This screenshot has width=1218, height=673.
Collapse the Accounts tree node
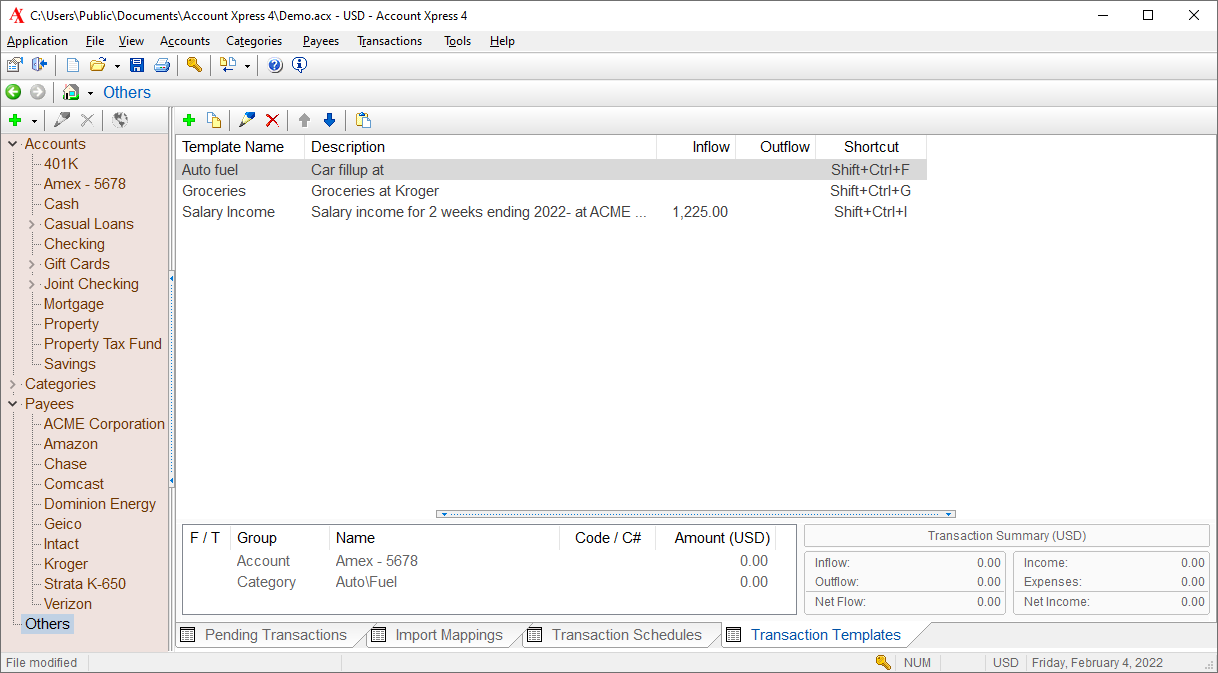[x=13, y=144]
